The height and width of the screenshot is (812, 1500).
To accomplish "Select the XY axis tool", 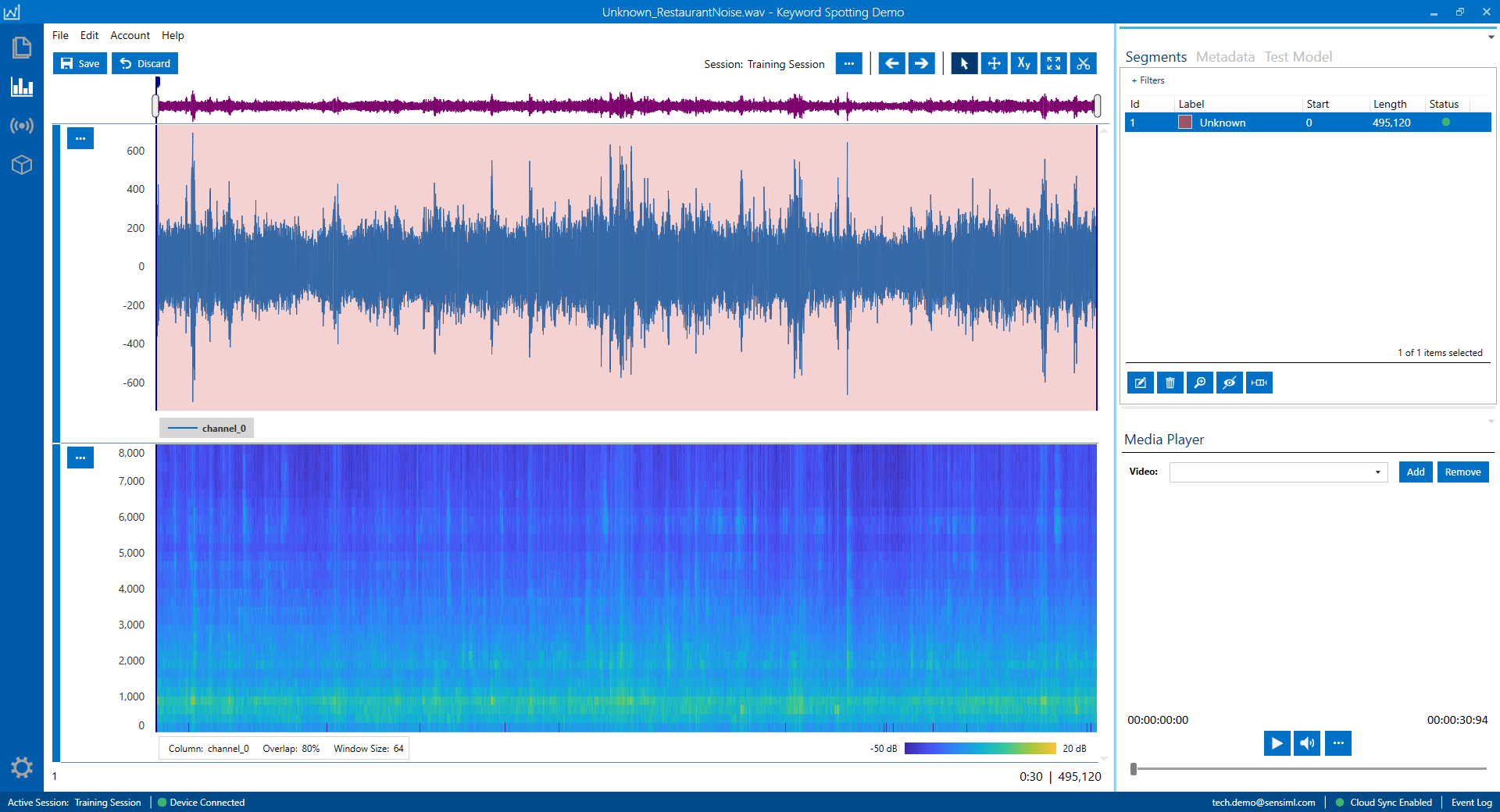I will (x=1023, y=64).
